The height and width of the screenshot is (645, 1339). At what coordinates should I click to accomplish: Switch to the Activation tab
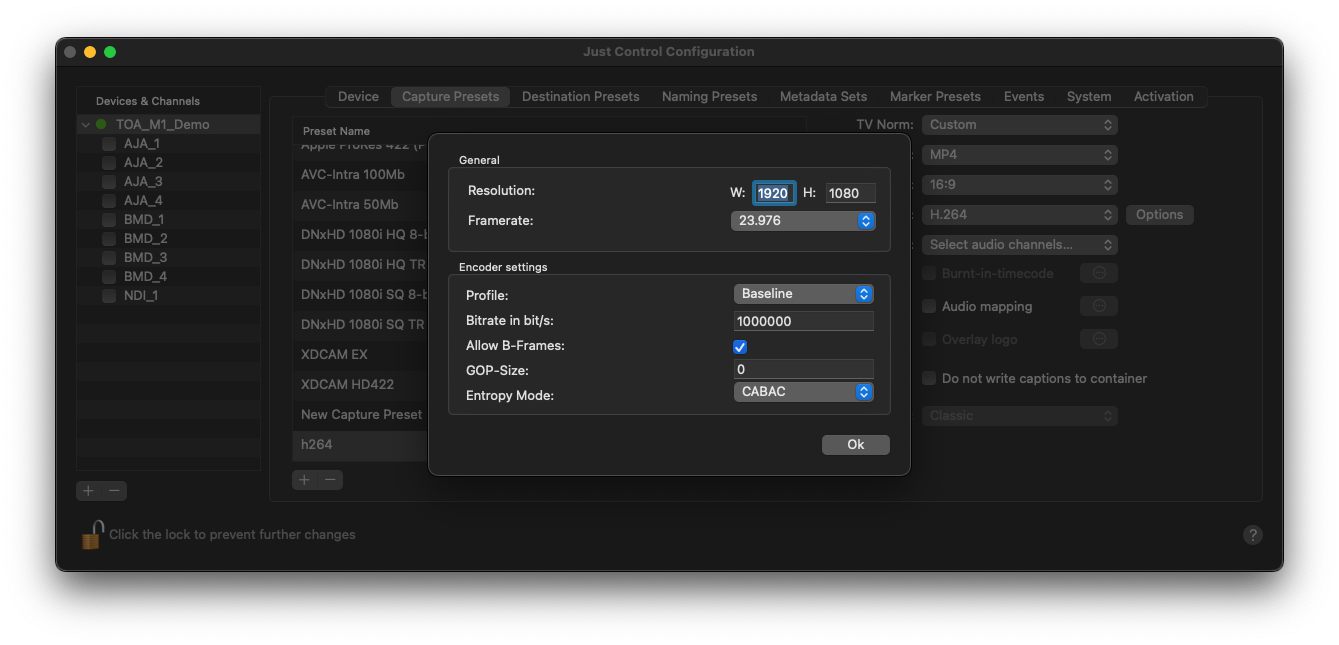[x=1163, y=97]
